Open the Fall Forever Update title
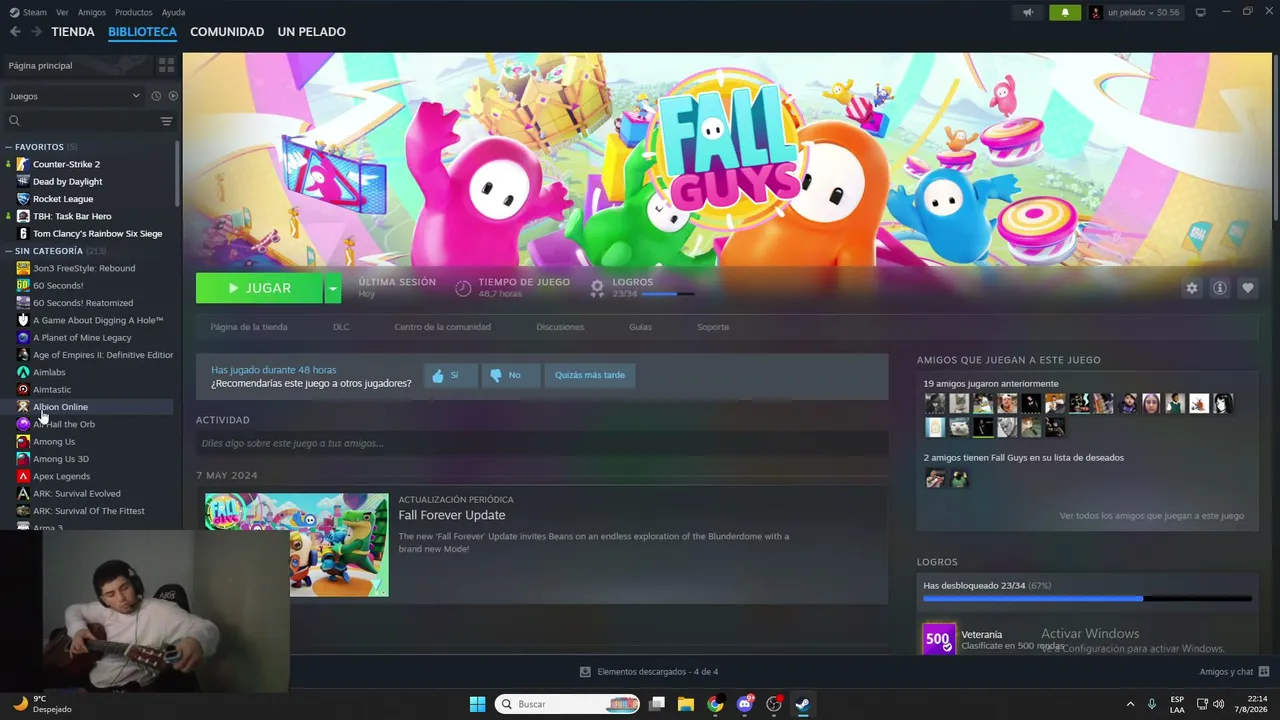Viewport: 1280px width, 720px height. pyautogui.click(x=452, y=515)
